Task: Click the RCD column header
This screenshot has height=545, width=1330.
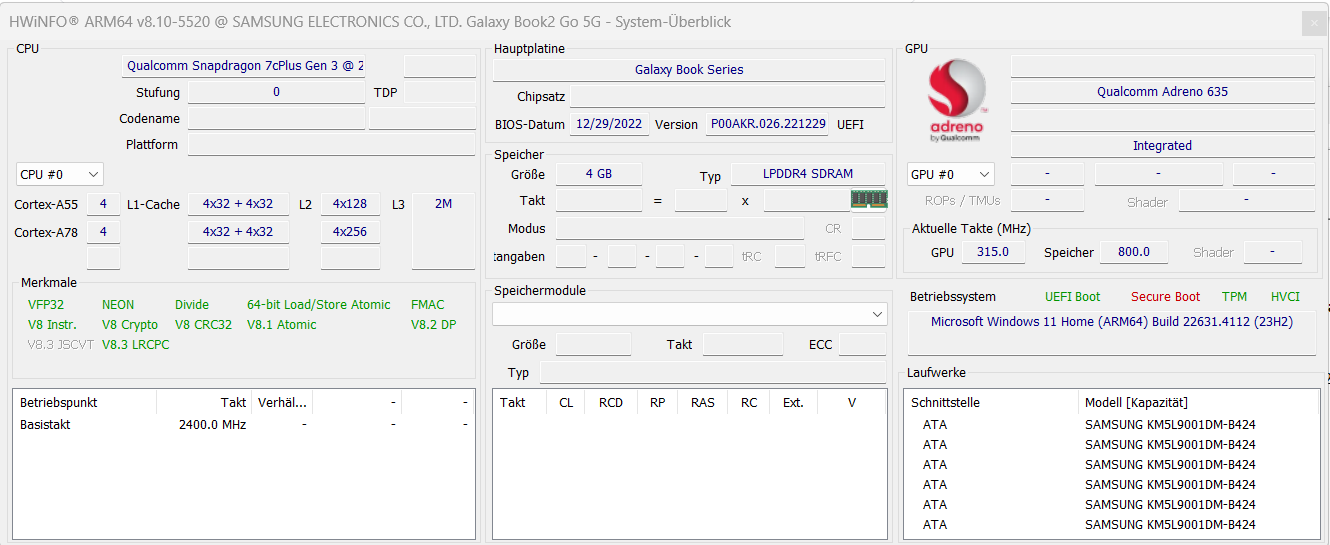Action: coord(610,403)
